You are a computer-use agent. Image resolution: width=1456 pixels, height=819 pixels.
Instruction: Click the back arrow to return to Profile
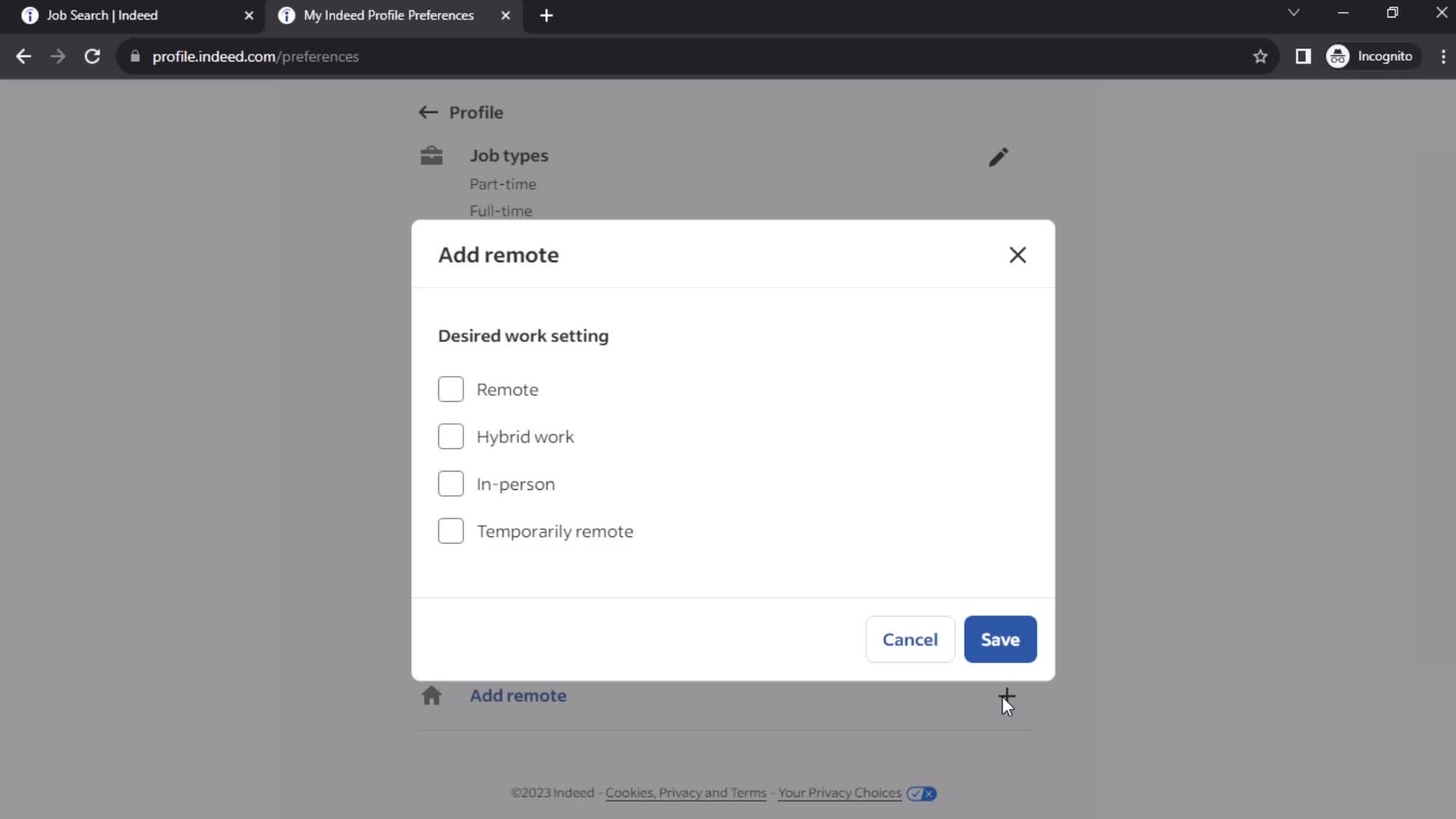click(428, 112)
